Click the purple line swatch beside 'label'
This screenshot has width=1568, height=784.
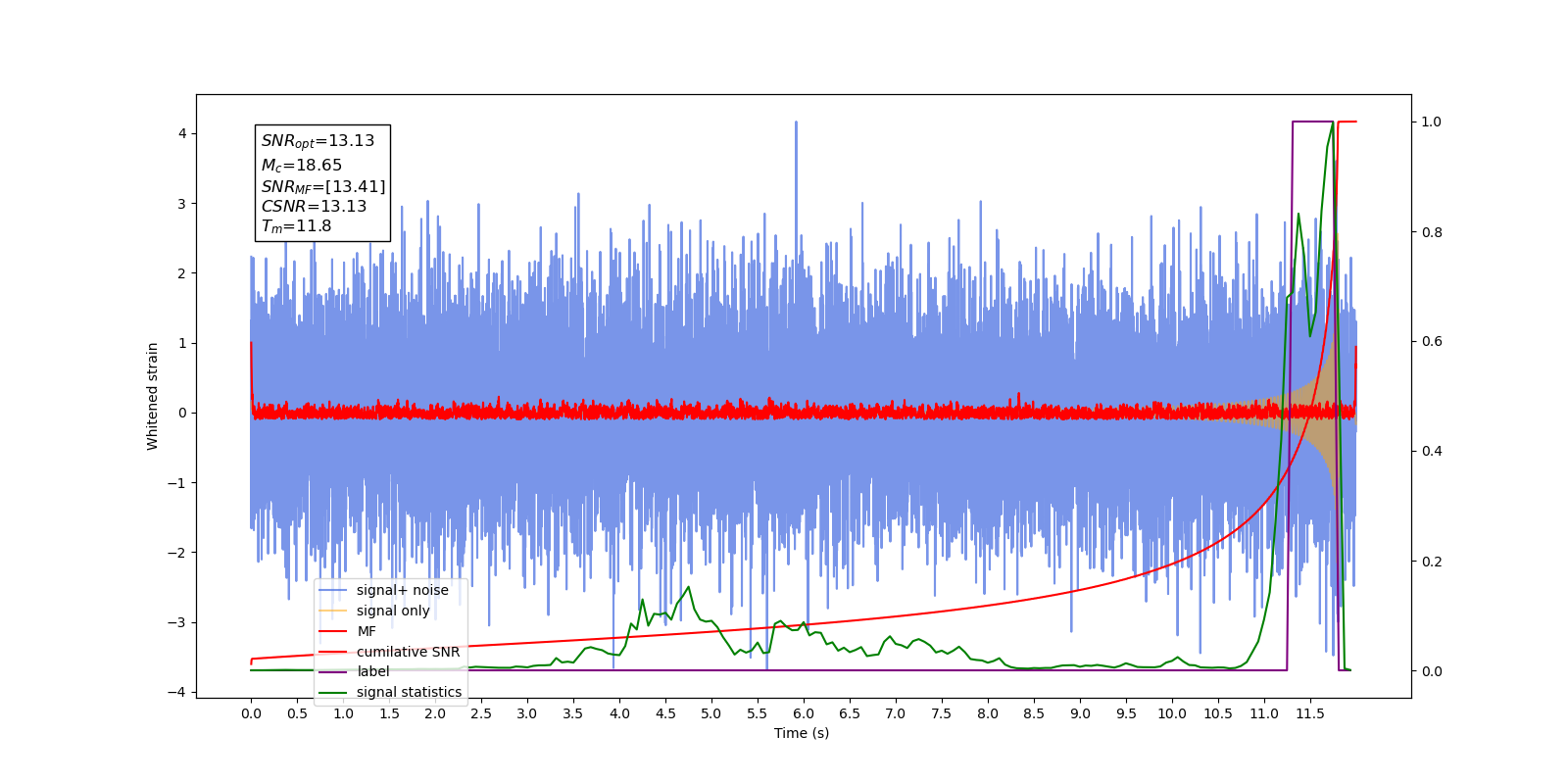click(333, 671)
